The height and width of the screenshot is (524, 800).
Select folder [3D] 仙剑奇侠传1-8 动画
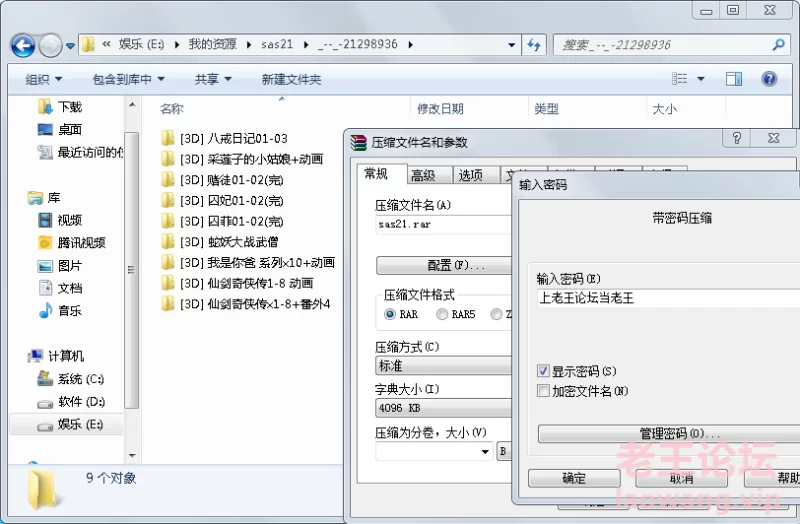click(x=237, y=283)
